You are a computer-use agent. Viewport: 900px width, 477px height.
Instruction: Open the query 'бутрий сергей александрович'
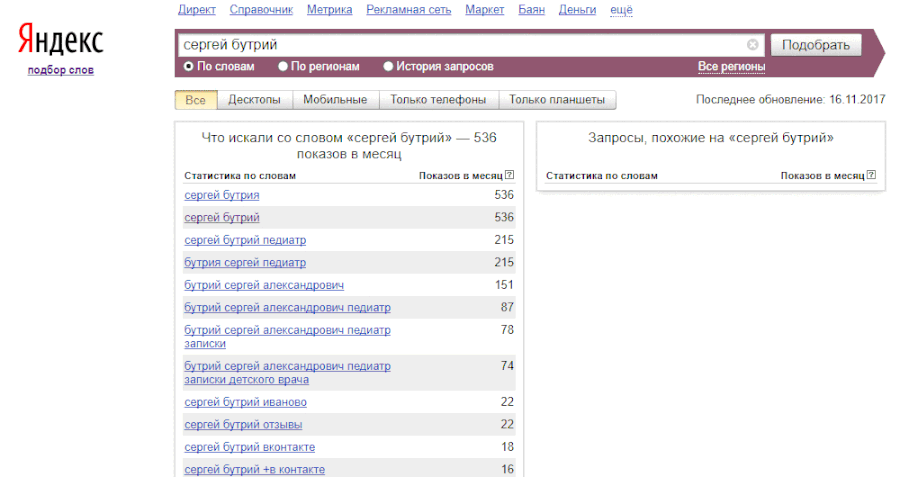tap(264, 285)
